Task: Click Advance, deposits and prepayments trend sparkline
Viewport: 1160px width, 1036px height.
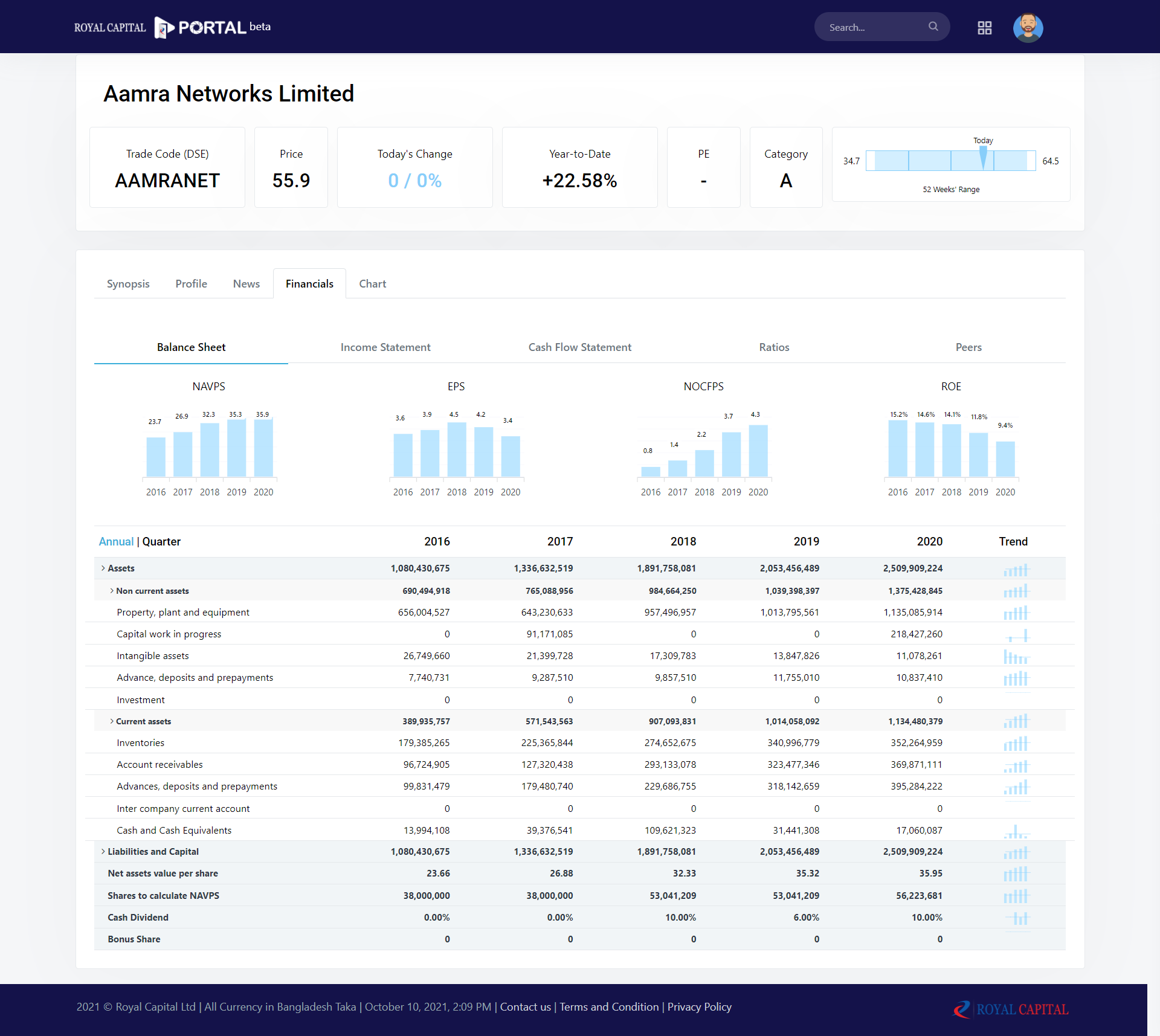Action: (1016, 678)
